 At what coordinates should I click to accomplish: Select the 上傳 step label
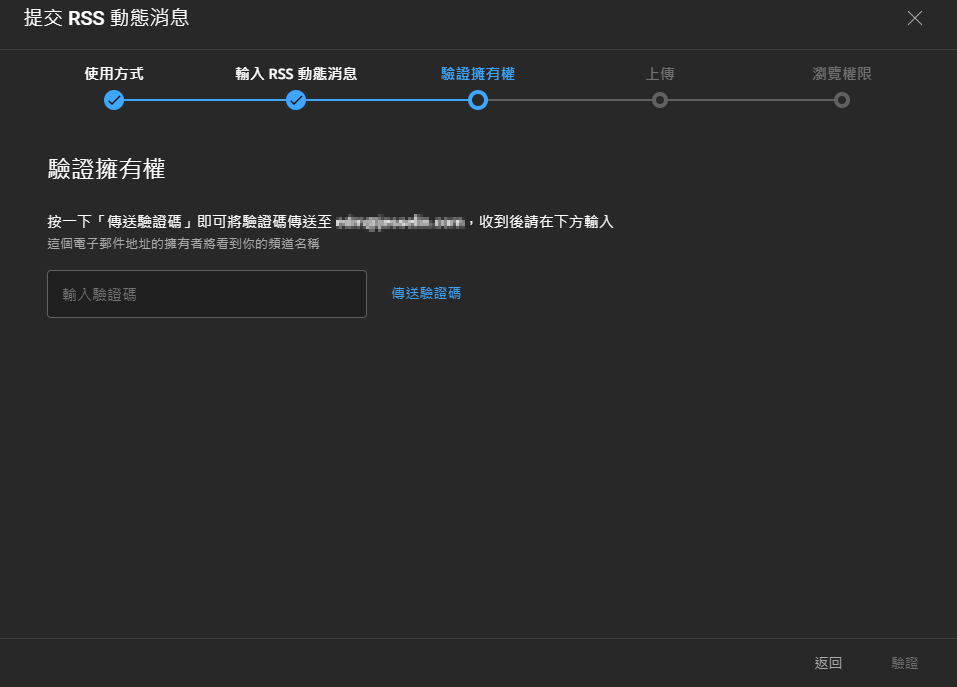point(660,74)
